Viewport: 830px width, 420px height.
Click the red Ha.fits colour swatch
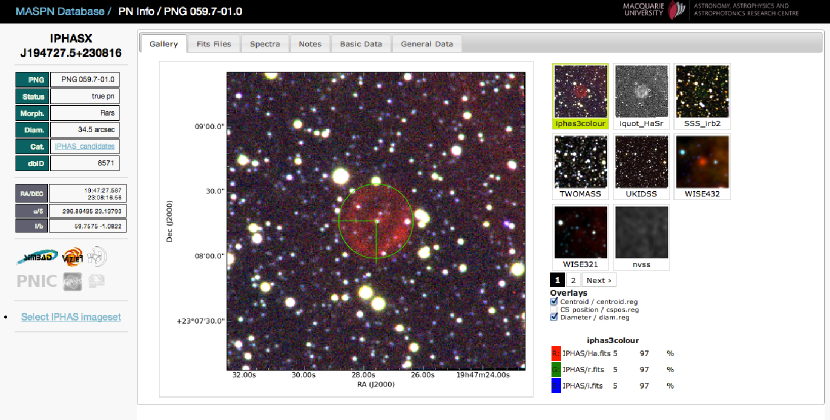pyautogui.click(x=556, y=352)
